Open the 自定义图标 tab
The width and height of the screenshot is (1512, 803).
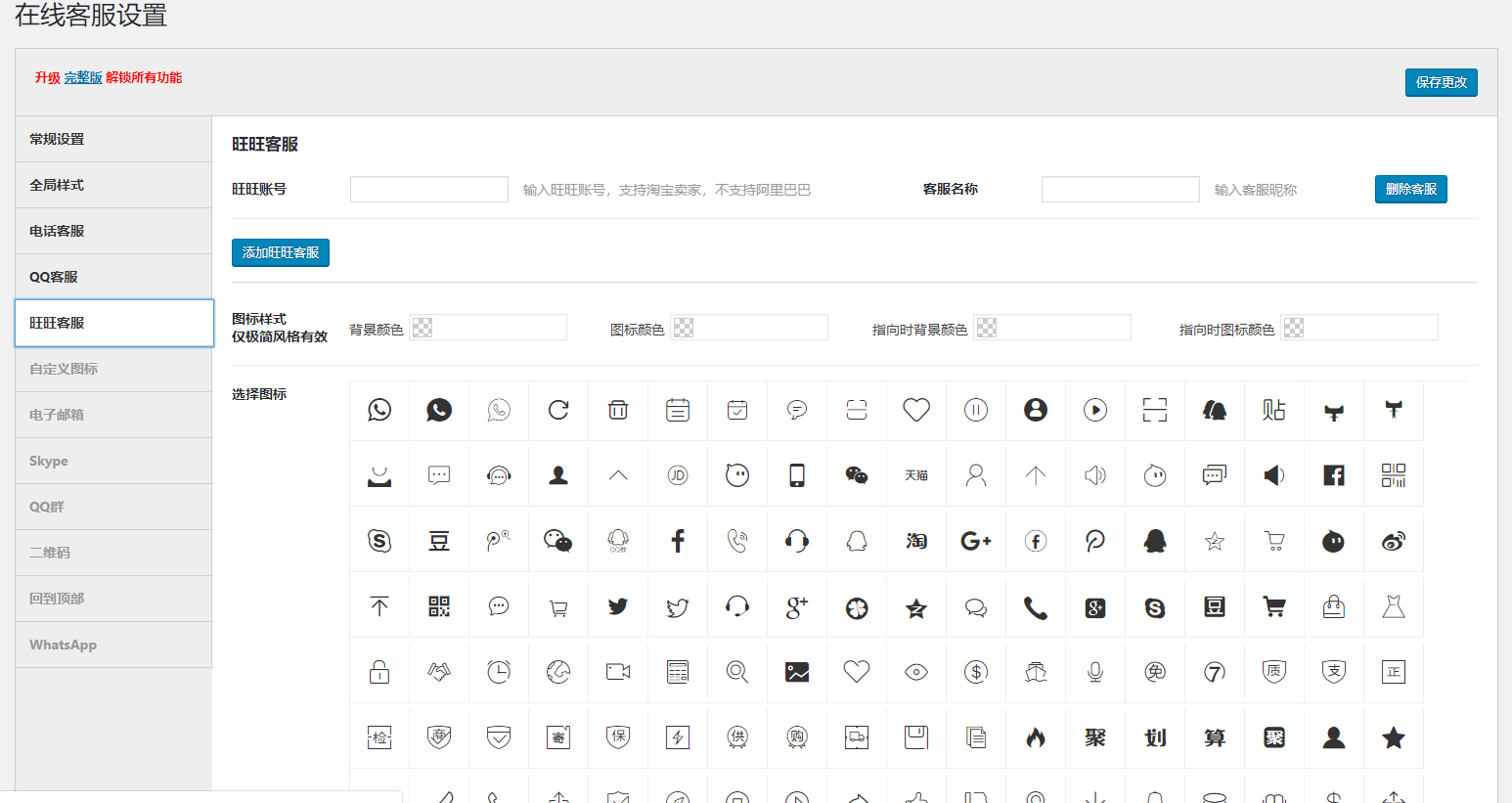pos(113,369)
